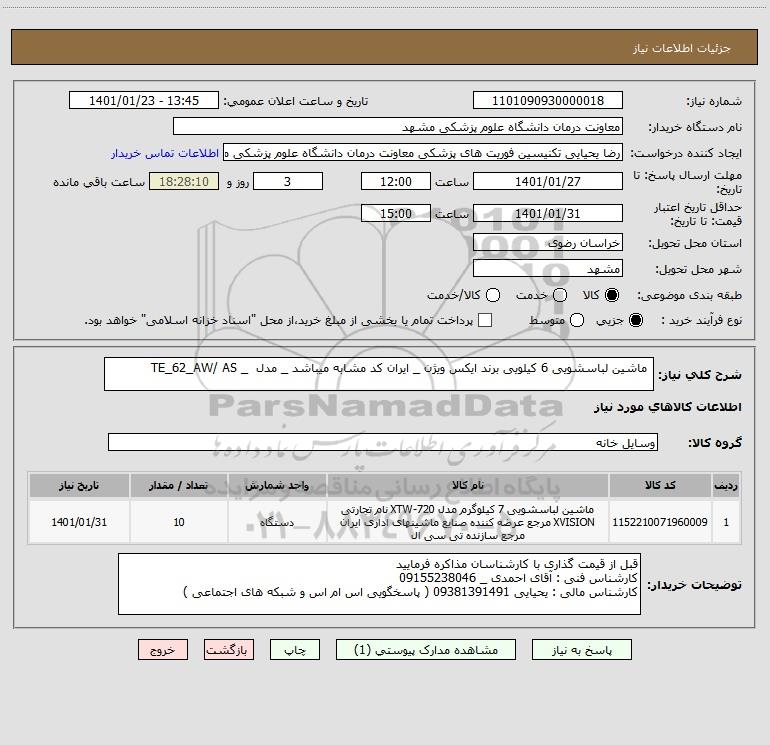
Task: Click the remaining time 18:28:10 field
Action: pos(184,181)
